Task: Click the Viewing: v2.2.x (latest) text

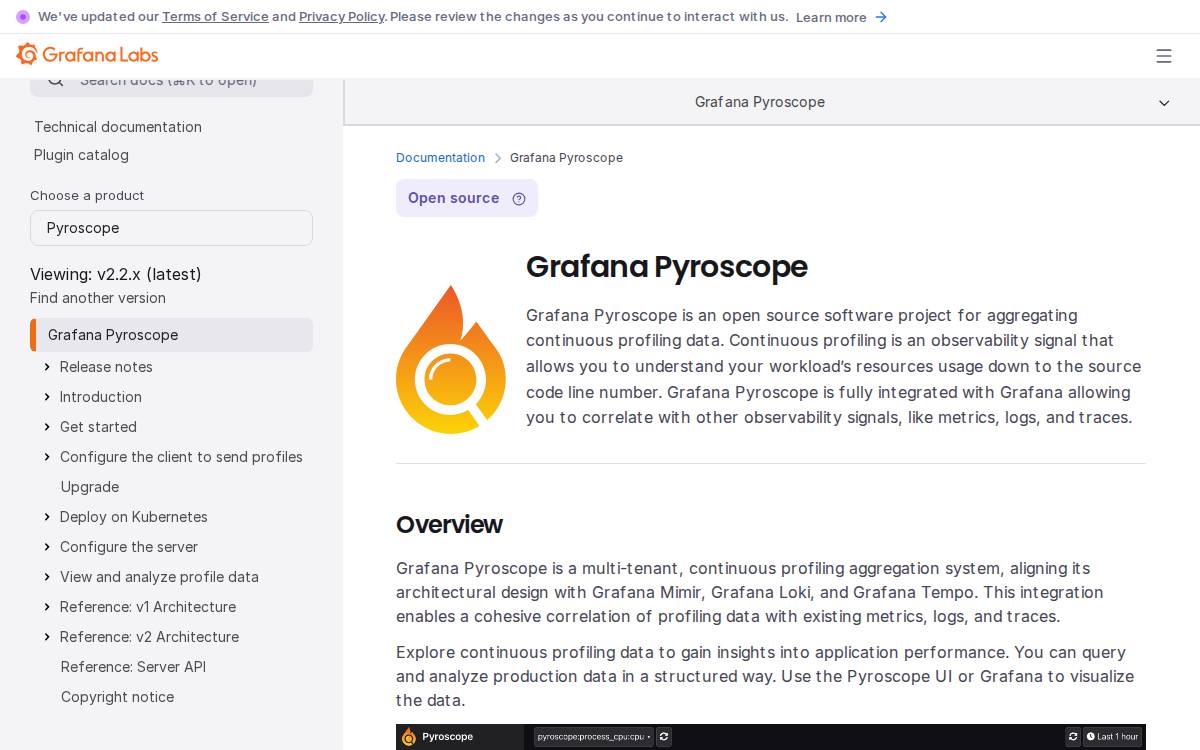Action: (116, 274)
